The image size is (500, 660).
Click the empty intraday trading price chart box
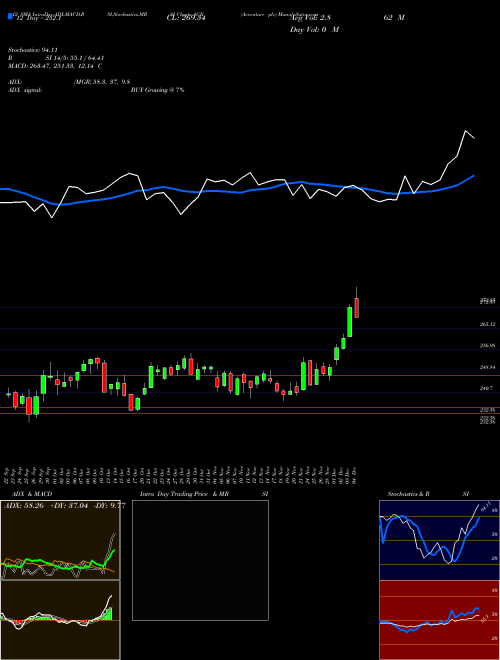coord(200,560)
